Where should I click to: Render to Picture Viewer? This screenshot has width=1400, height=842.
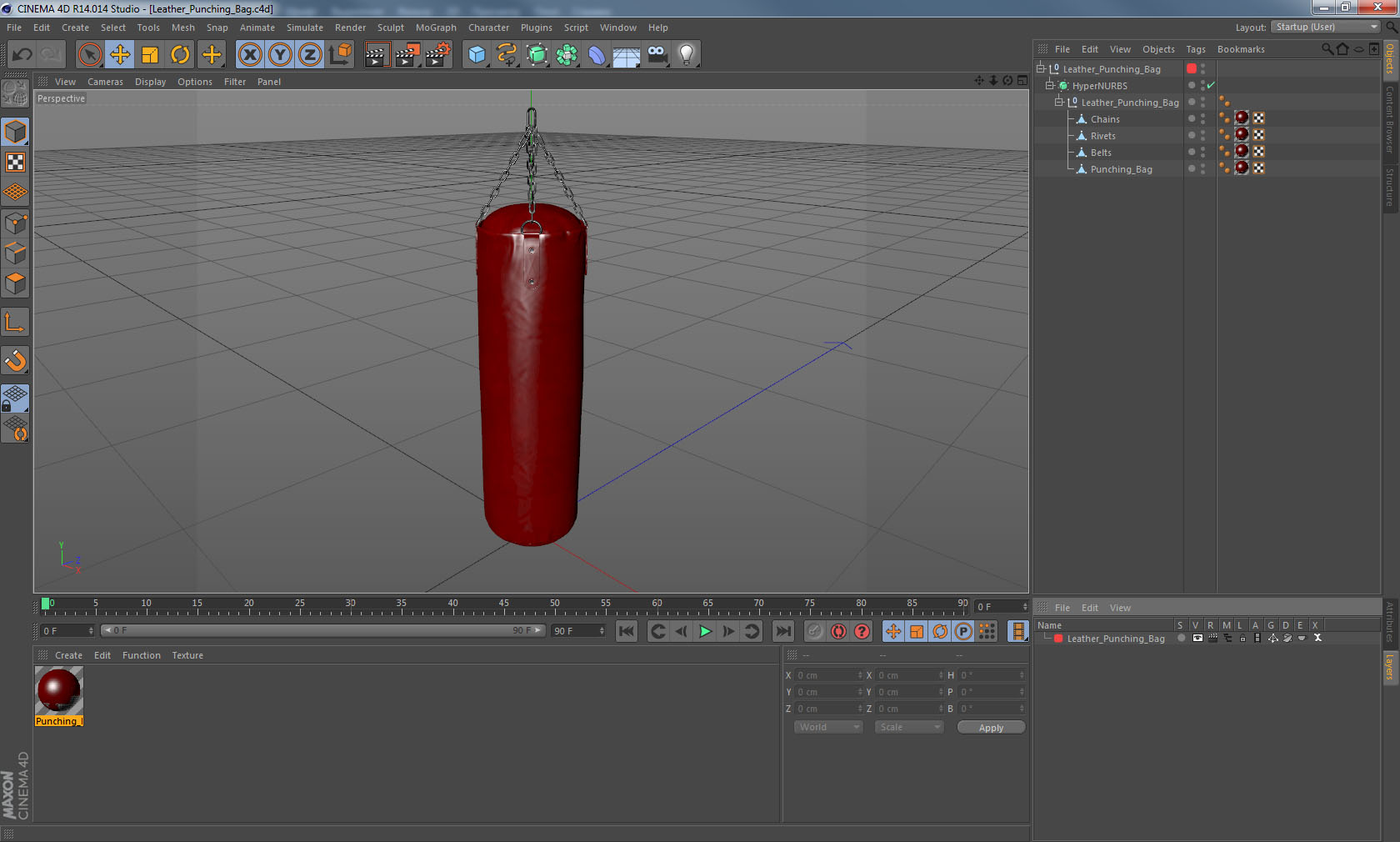[x=407, y=55]
